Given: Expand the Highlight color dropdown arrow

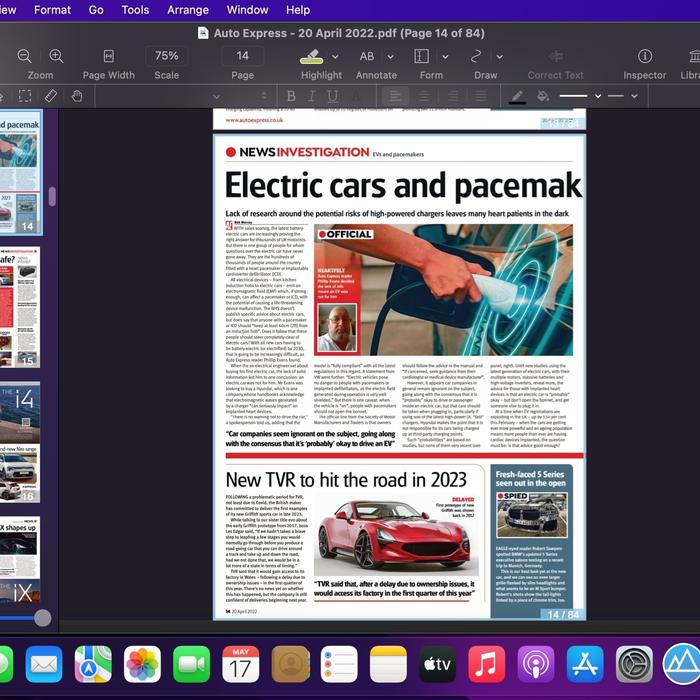Looking at the screenshot, I should coord(335,57).
